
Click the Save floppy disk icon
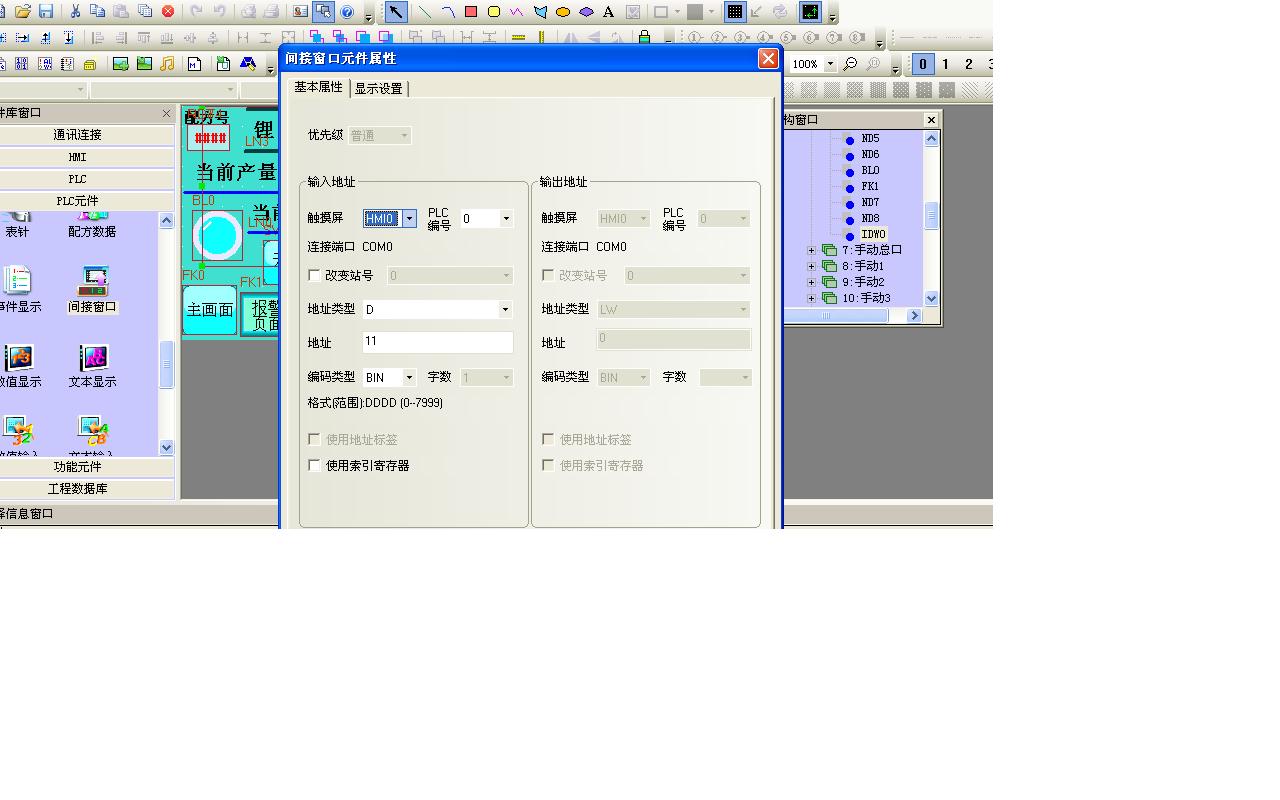46,12
